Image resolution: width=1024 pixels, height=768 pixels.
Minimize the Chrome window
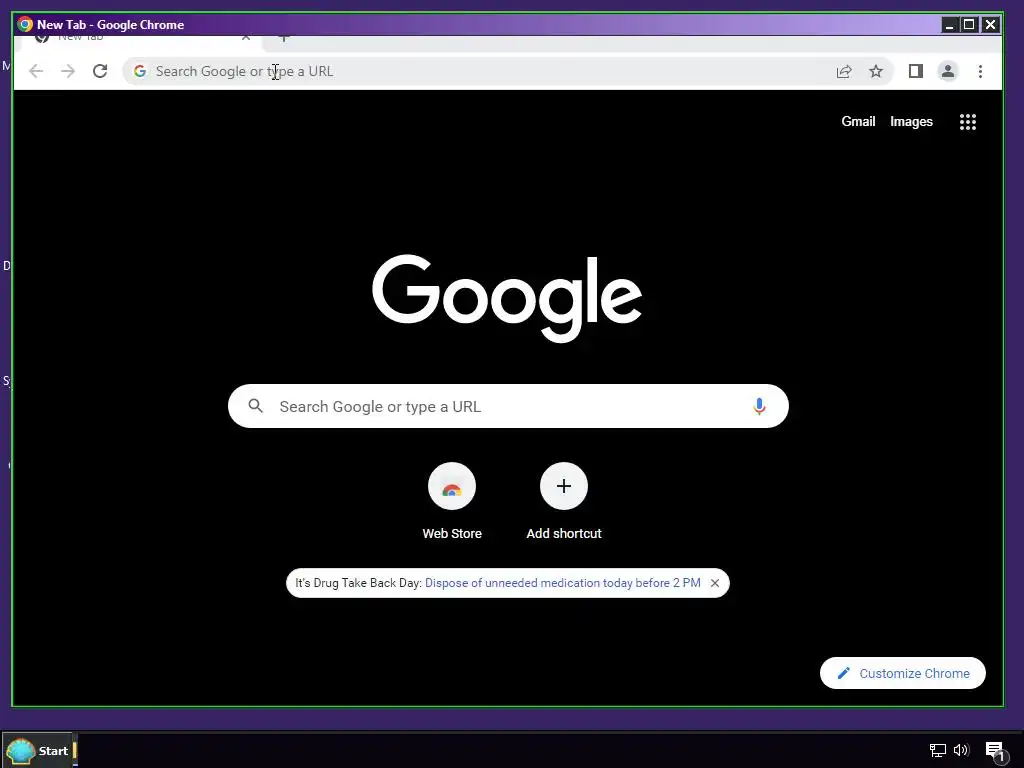tap(950, 25)
